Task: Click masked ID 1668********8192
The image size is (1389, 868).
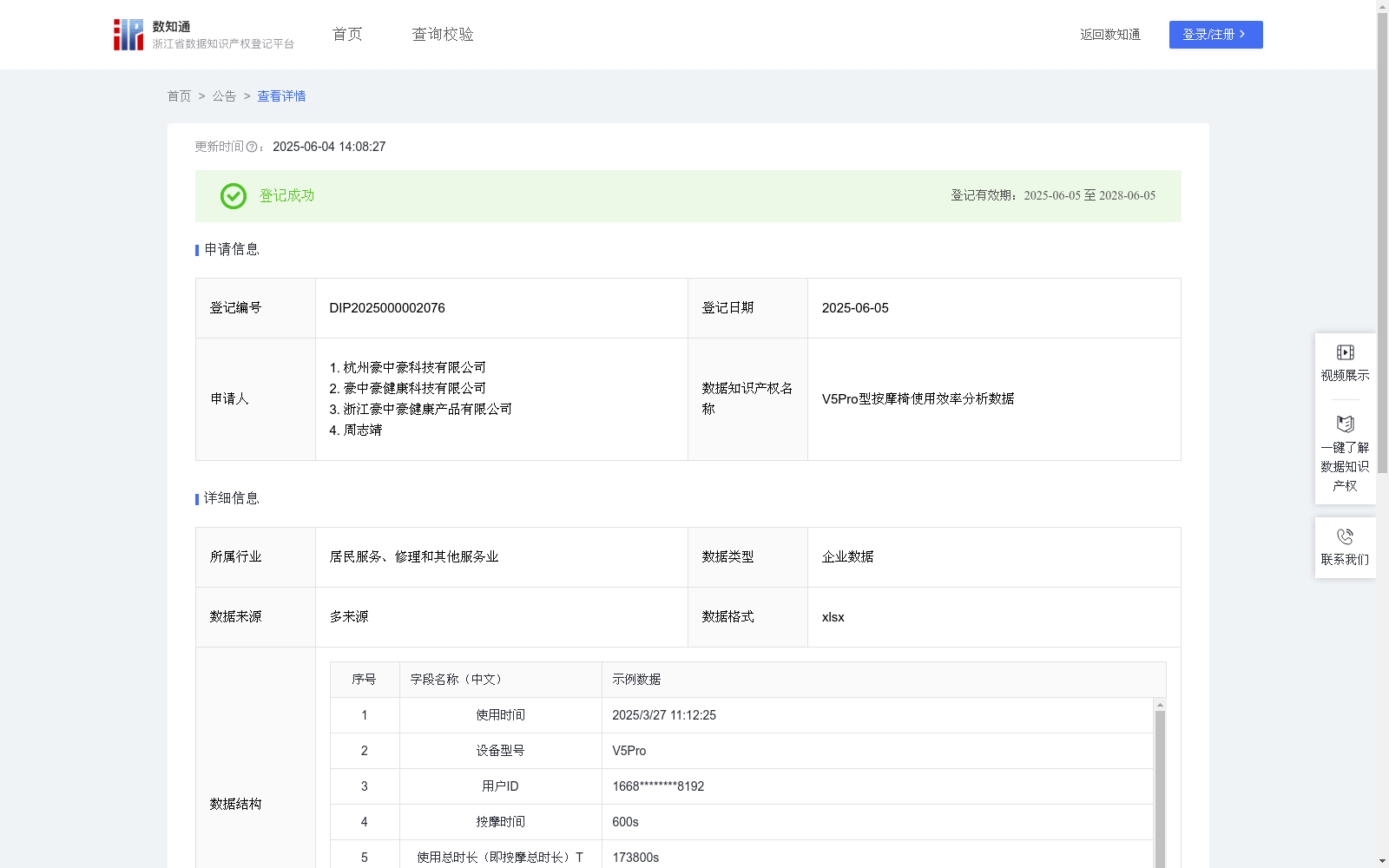Action: (x=658, y=786)
